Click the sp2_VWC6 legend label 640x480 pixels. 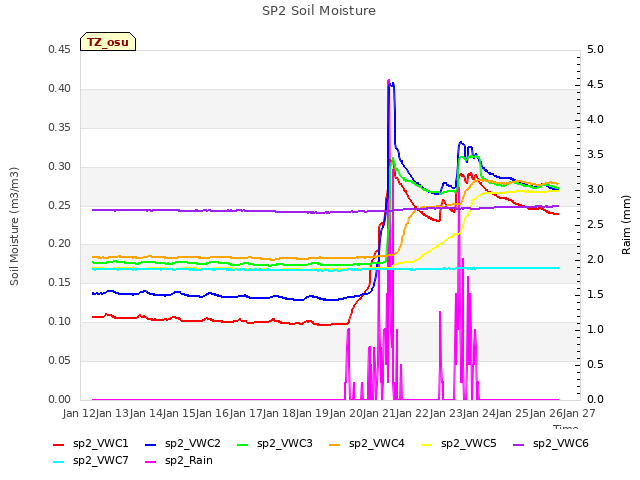point(560,443)
